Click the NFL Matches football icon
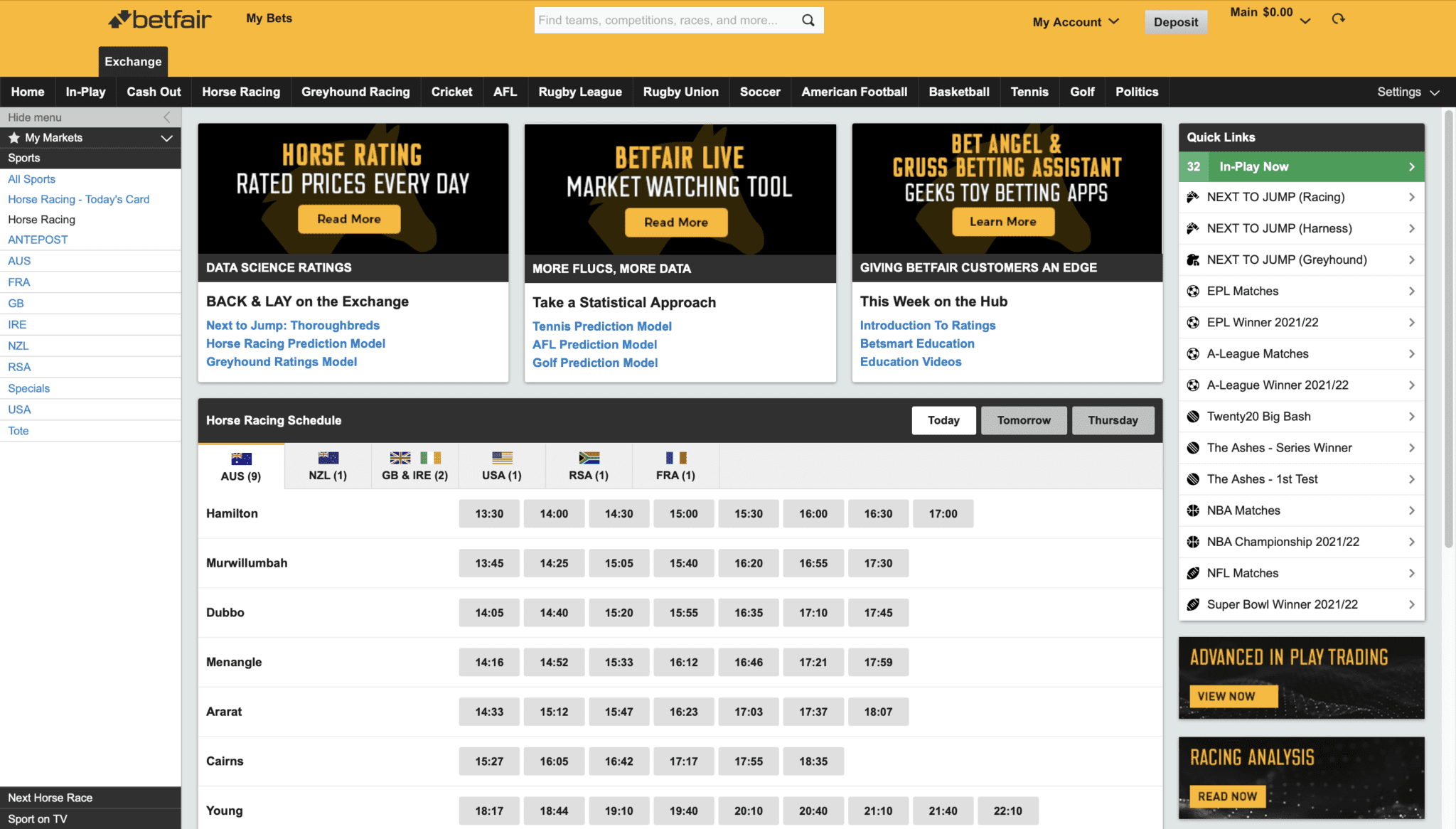The image size is (1456, 829). coord(1193,572)
